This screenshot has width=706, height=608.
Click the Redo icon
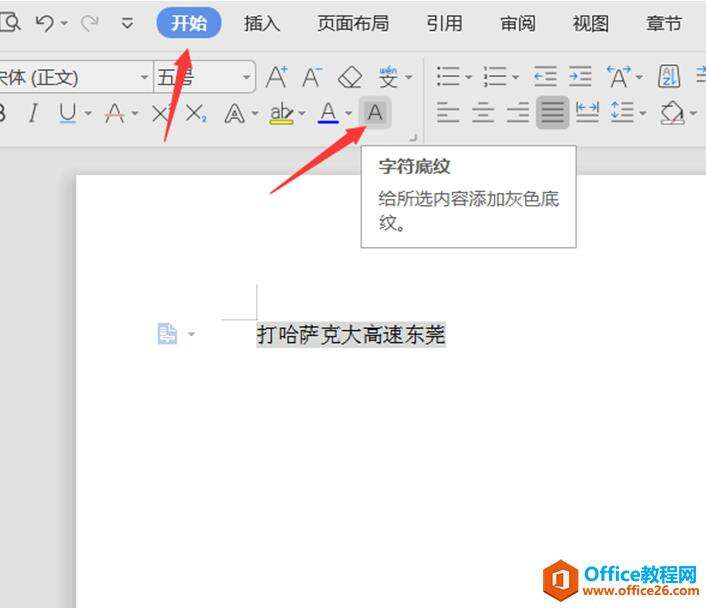tap(90, 23)
